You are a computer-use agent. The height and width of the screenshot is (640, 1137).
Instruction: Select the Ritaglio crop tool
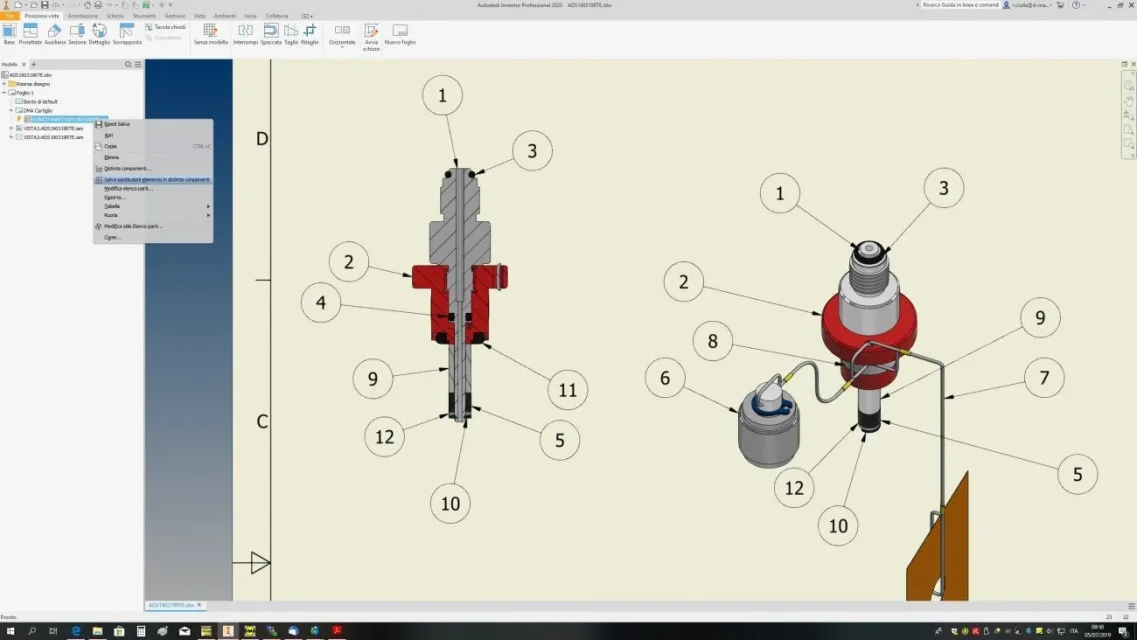[310, 33]
